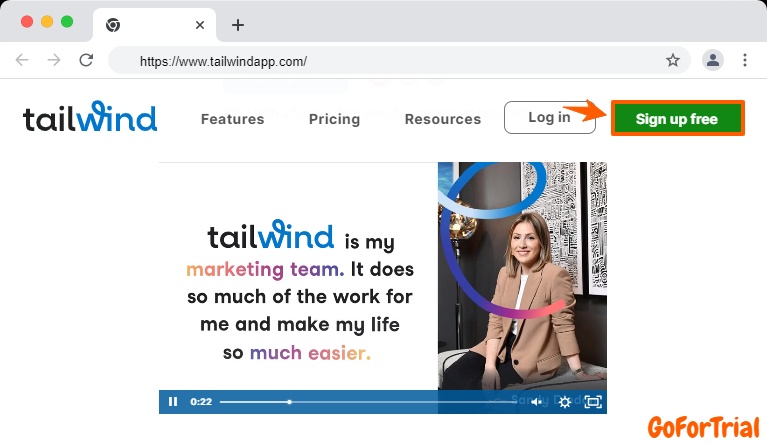767x445 pixels.
Task: Bookmark this page with the star icon
Action: 673,60
